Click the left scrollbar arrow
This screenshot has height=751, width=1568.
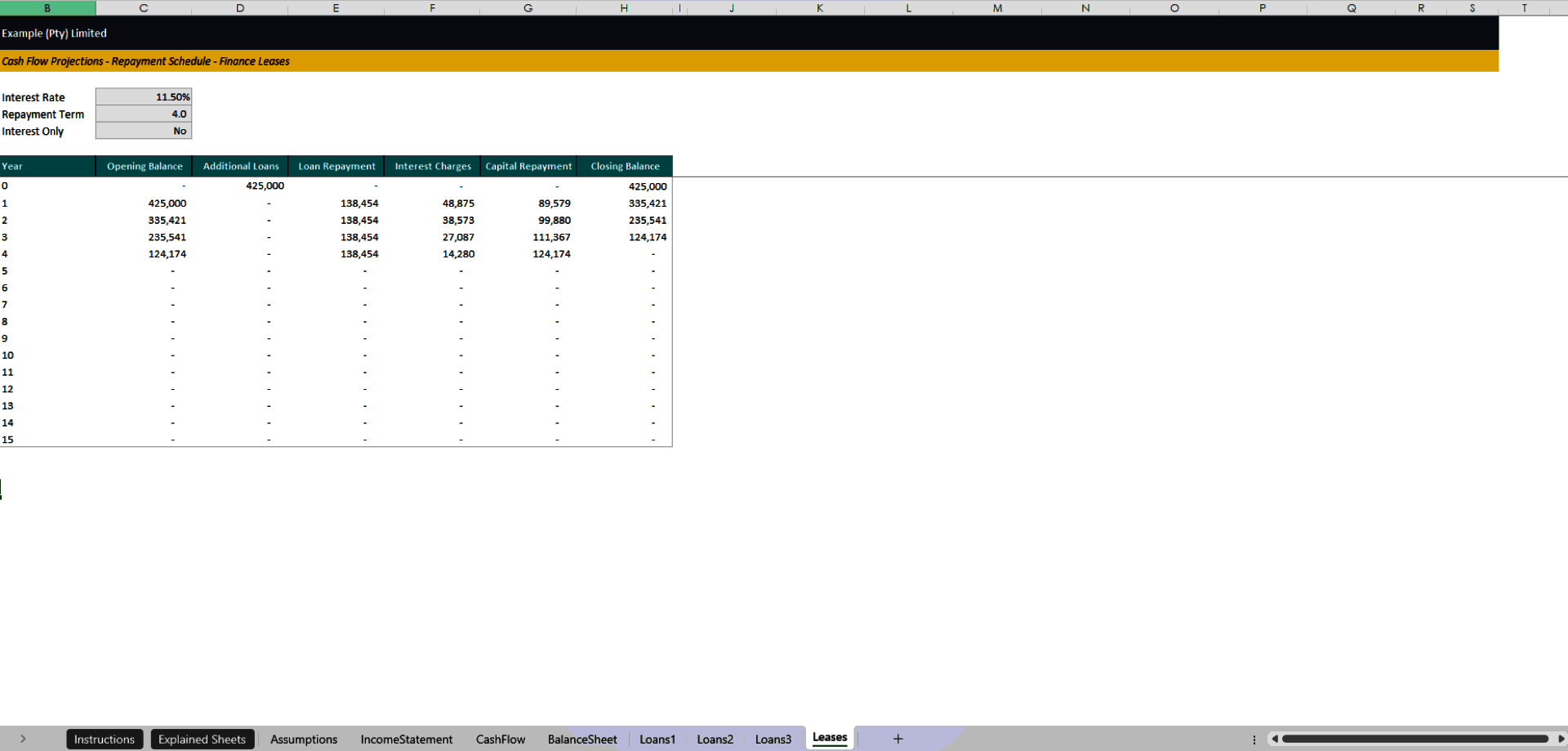tap(1276, 738)
